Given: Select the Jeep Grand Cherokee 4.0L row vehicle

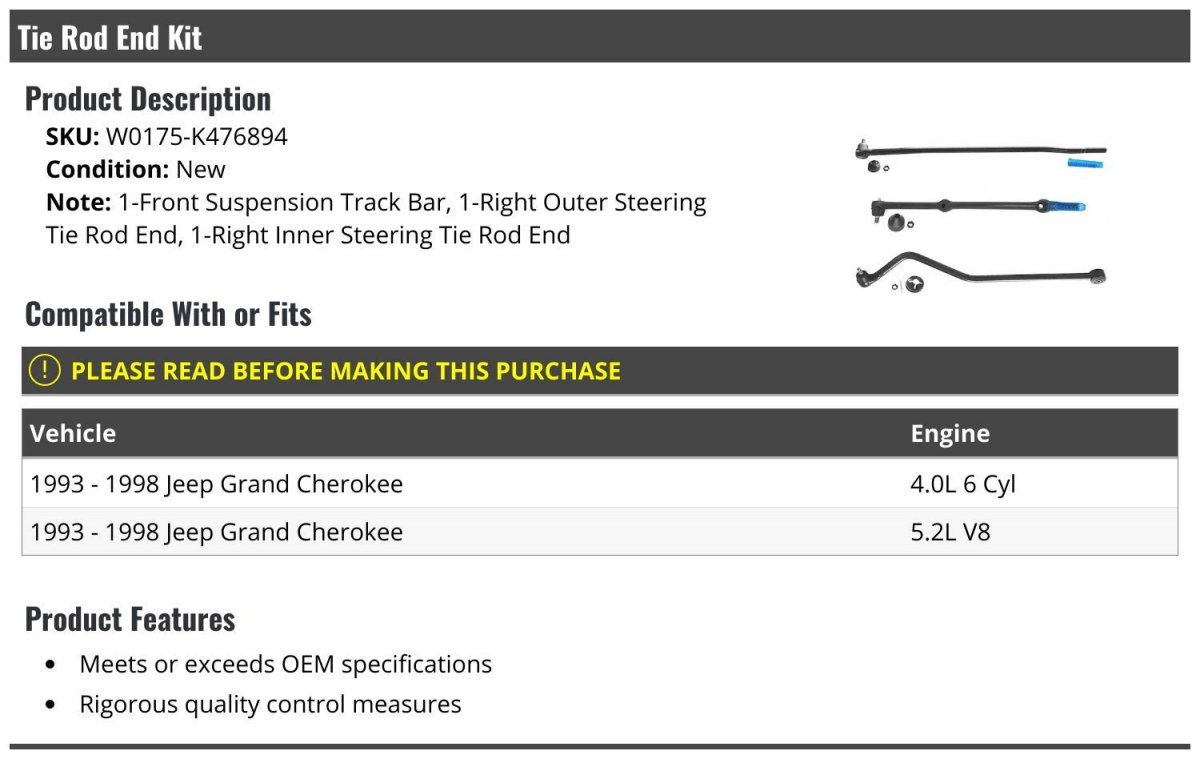Looking at the screenshot, I should (217, 484).
